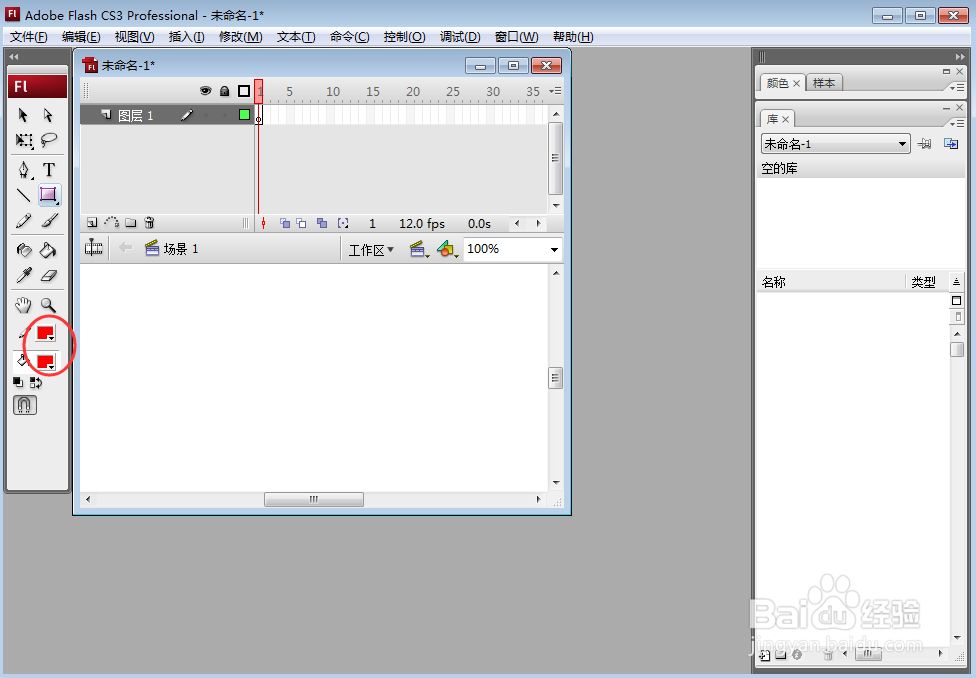Toggle show/hide all layers eye icon
This screenshot has width=976, height=678.
(205, 91)
